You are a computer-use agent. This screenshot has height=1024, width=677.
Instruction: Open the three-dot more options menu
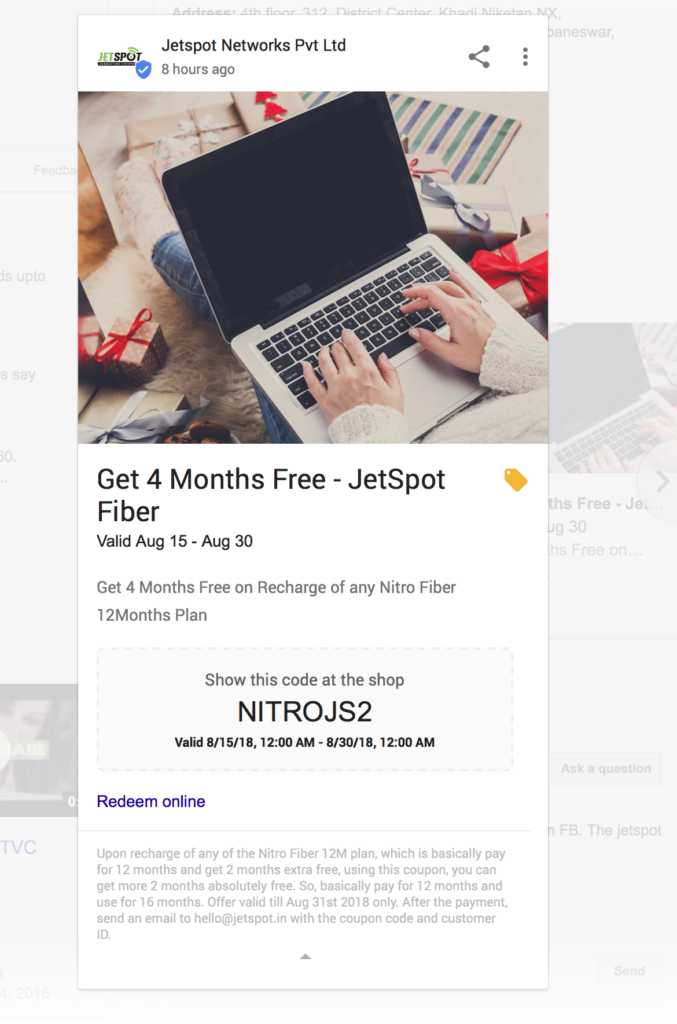pos(525,57)
